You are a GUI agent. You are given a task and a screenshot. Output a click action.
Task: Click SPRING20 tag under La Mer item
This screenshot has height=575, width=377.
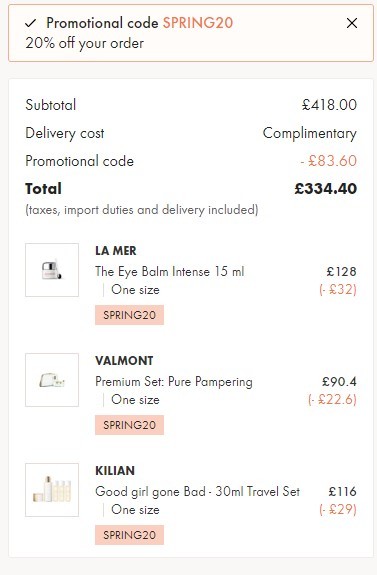click(x=129, y=315)
